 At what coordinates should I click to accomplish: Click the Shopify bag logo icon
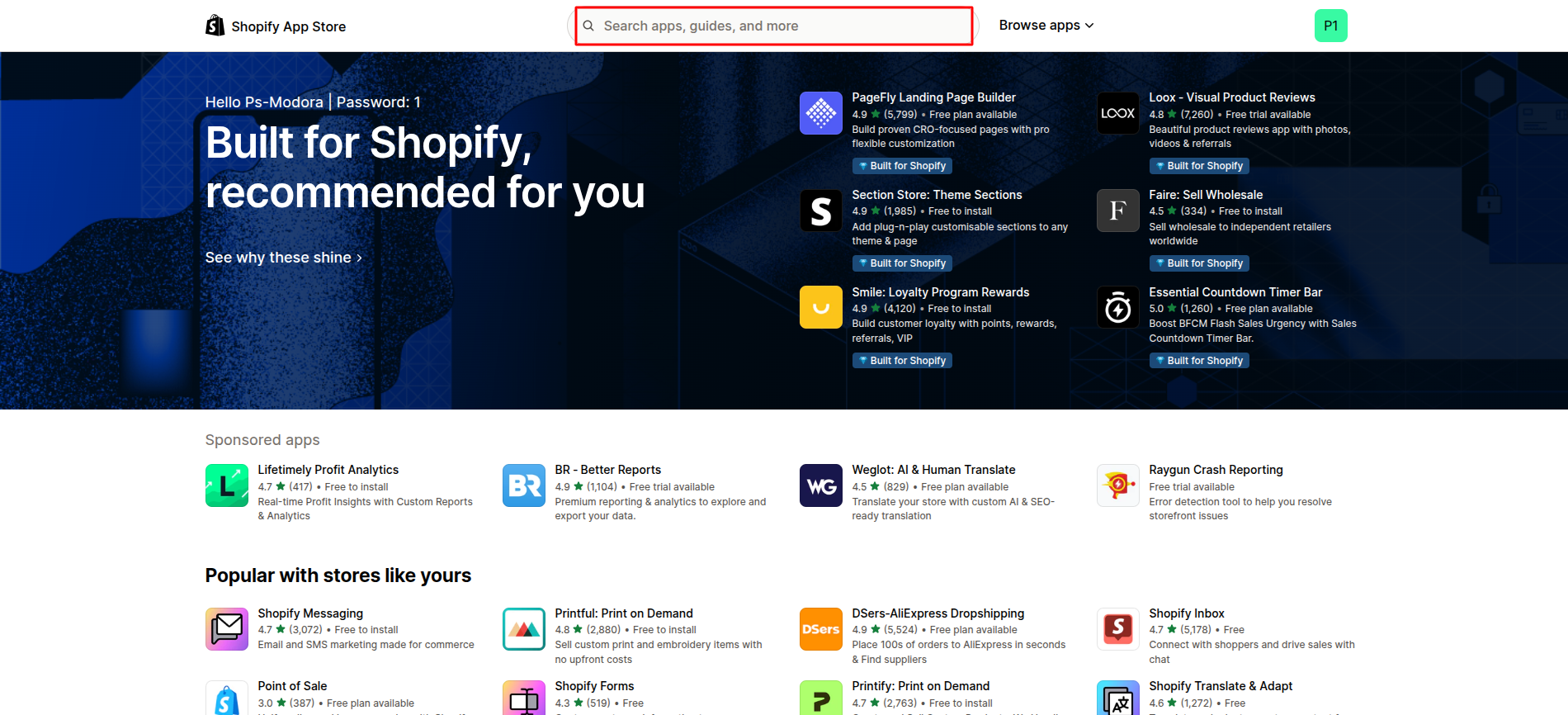[215, 26]
